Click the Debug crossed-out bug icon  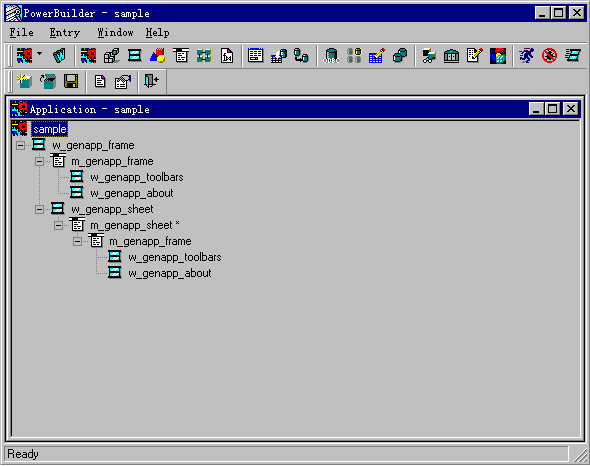[549, 56]
